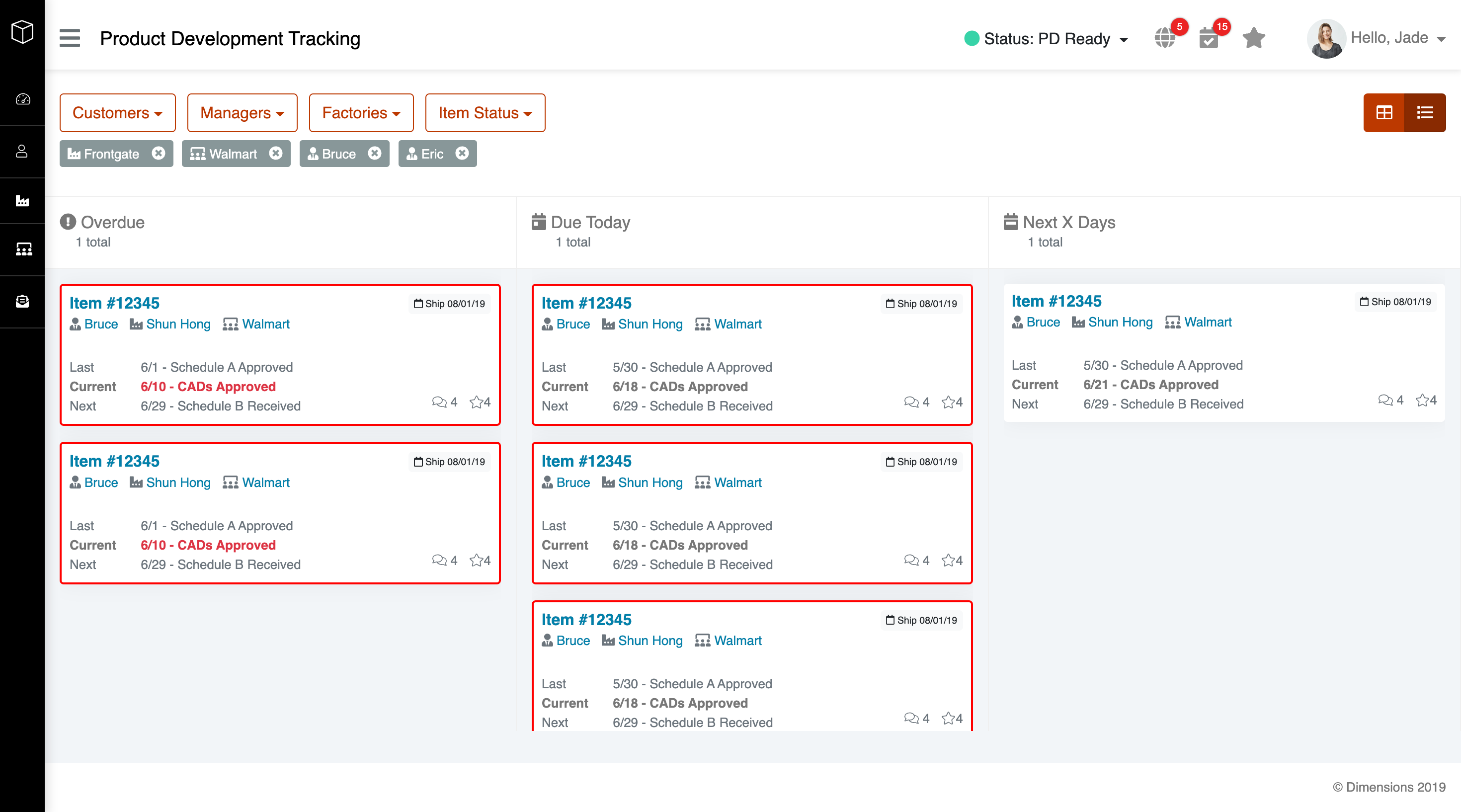Open first Due Today Item #12345 title
Image resolution: width=1461 pixels, height=812 pixels.
[x=586, y=303]
